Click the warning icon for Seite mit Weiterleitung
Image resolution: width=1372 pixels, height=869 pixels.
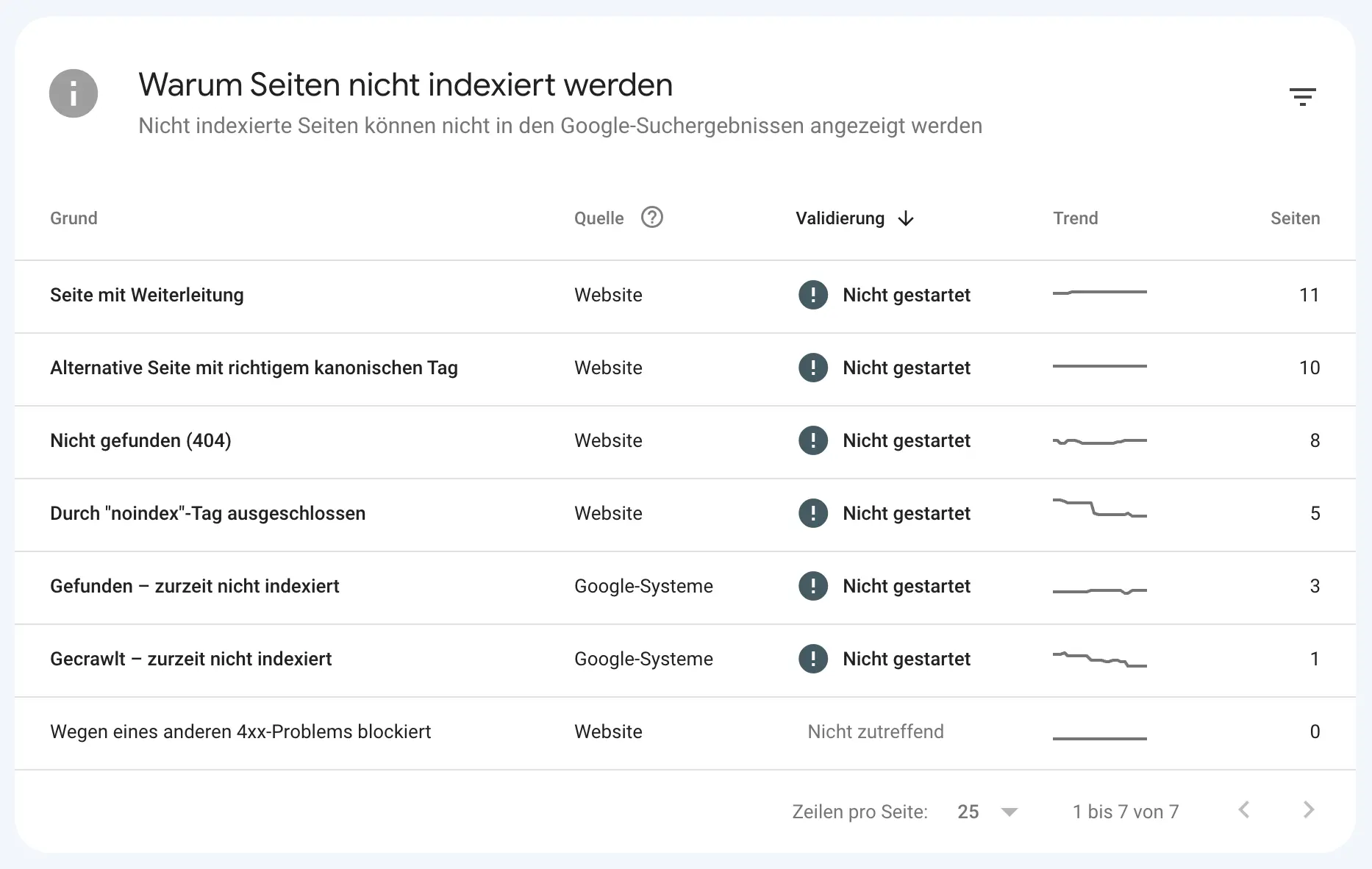click(x=813, y=295)
